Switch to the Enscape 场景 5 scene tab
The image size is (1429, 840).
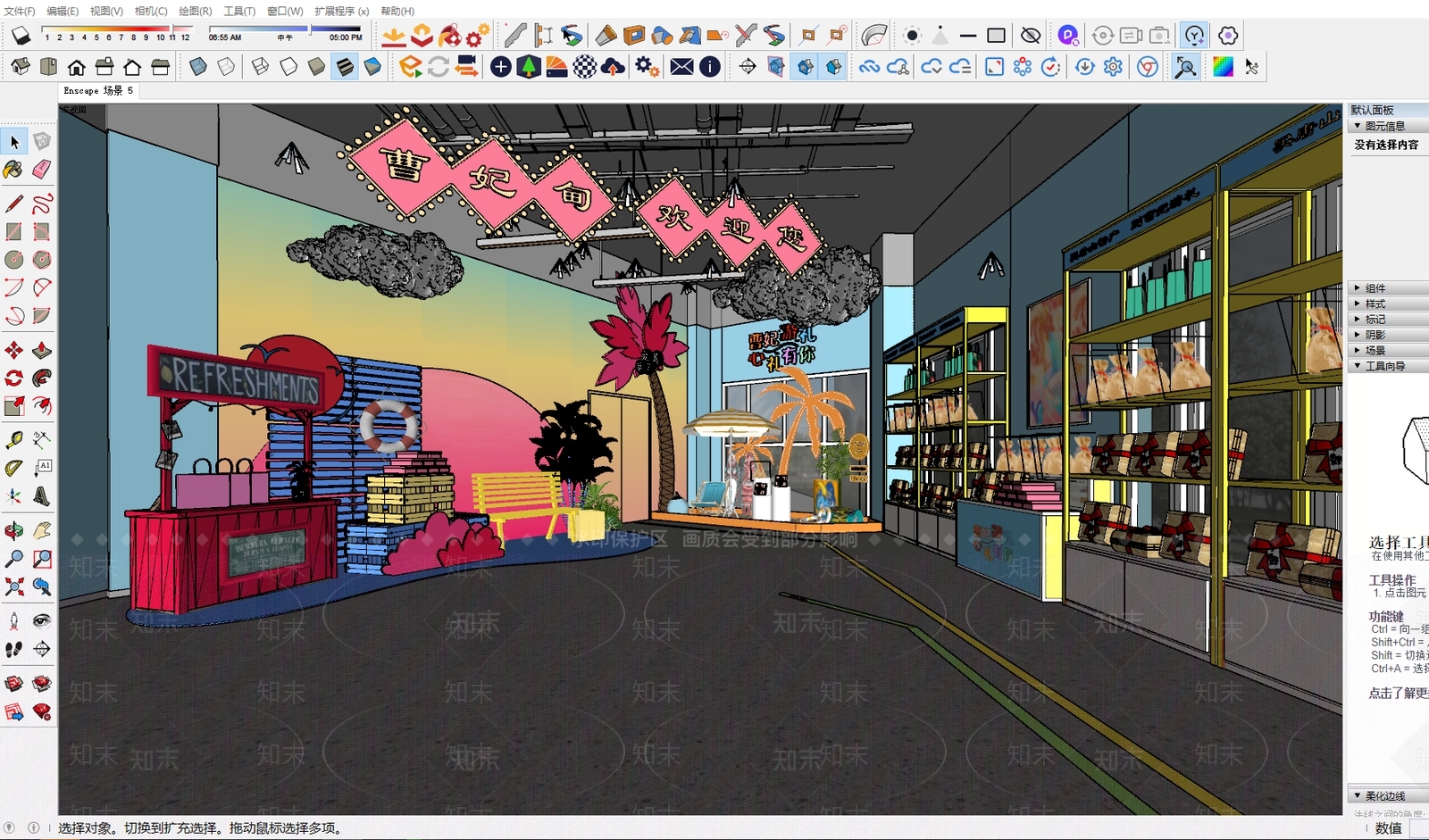click(x=98, y=90)
